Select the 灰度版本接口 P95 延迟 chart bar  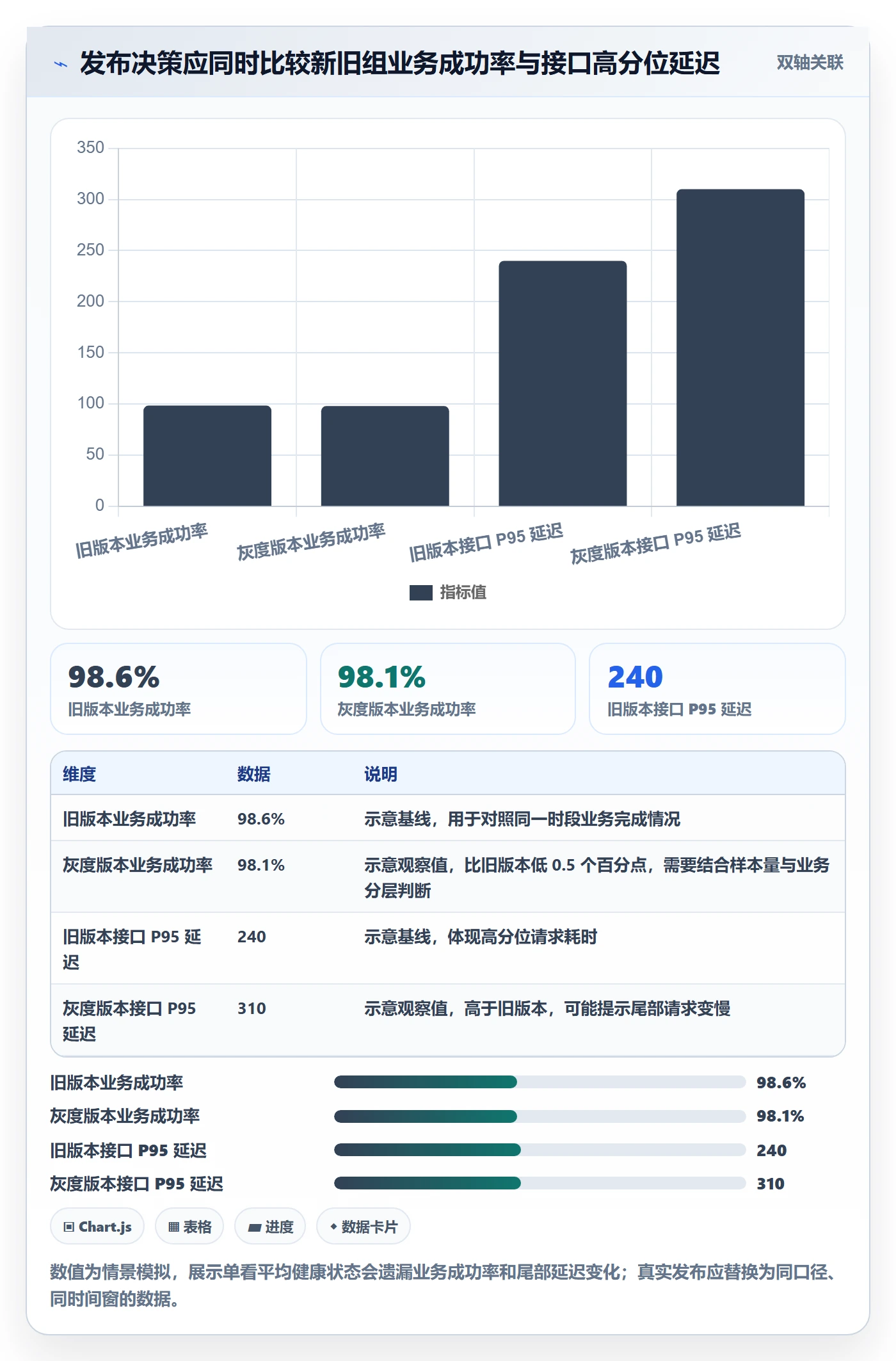click(x=740, y=348)
